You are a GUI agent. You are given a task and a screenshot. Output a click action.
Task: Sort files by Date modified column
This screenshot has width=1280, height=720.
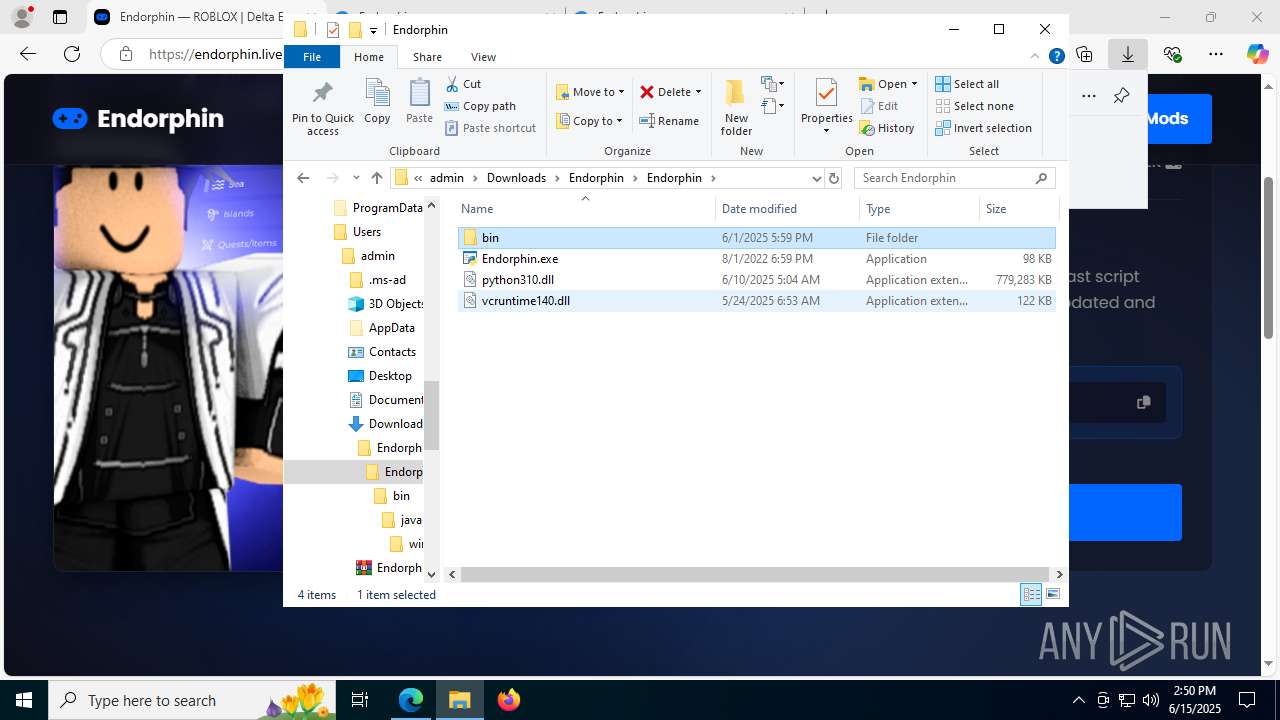787,209
